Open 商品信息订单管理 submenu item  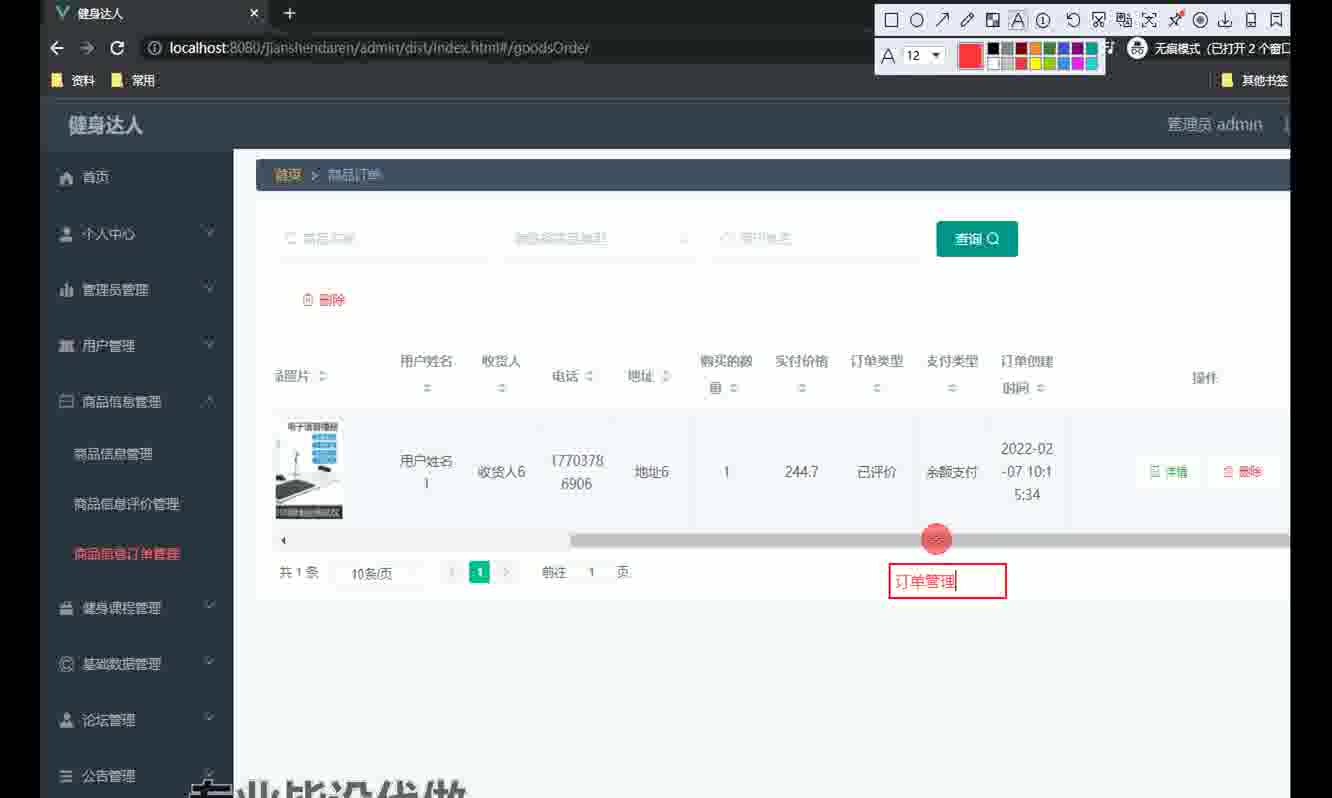[x=126, y=554]
